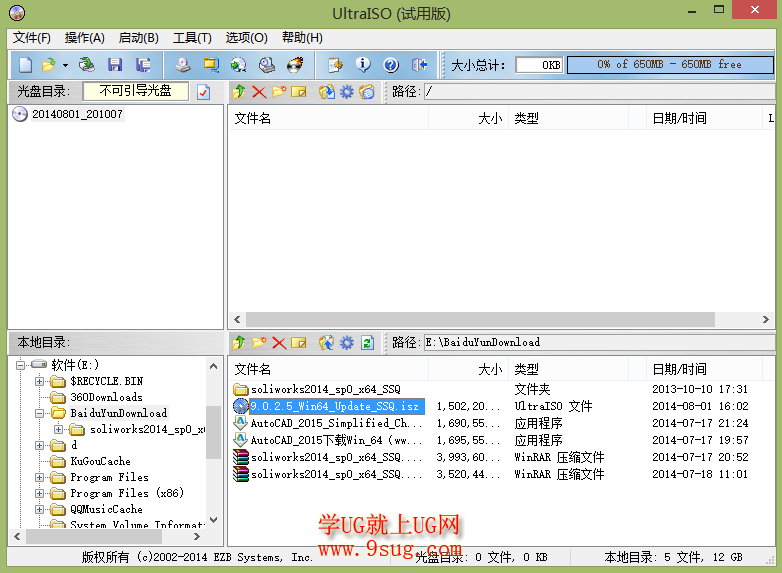Click the Make CD image icon

183,65
